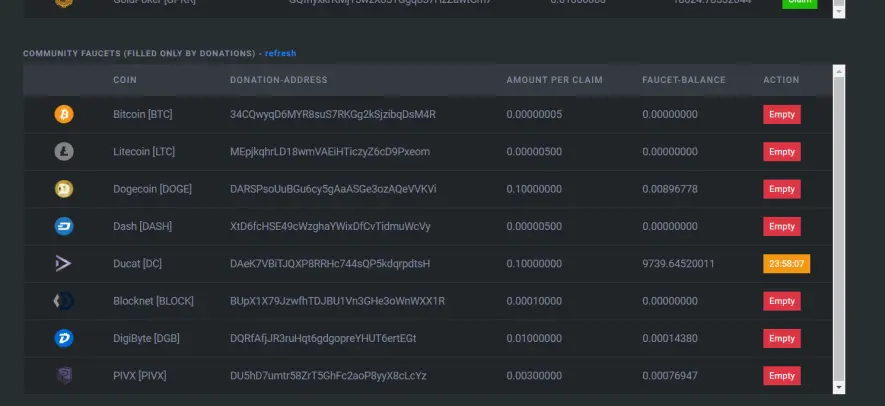This screenshot has height=406, width=885.
Task: Click Blocknet amount per claim 0.00010000
Action: click(534, 301)
